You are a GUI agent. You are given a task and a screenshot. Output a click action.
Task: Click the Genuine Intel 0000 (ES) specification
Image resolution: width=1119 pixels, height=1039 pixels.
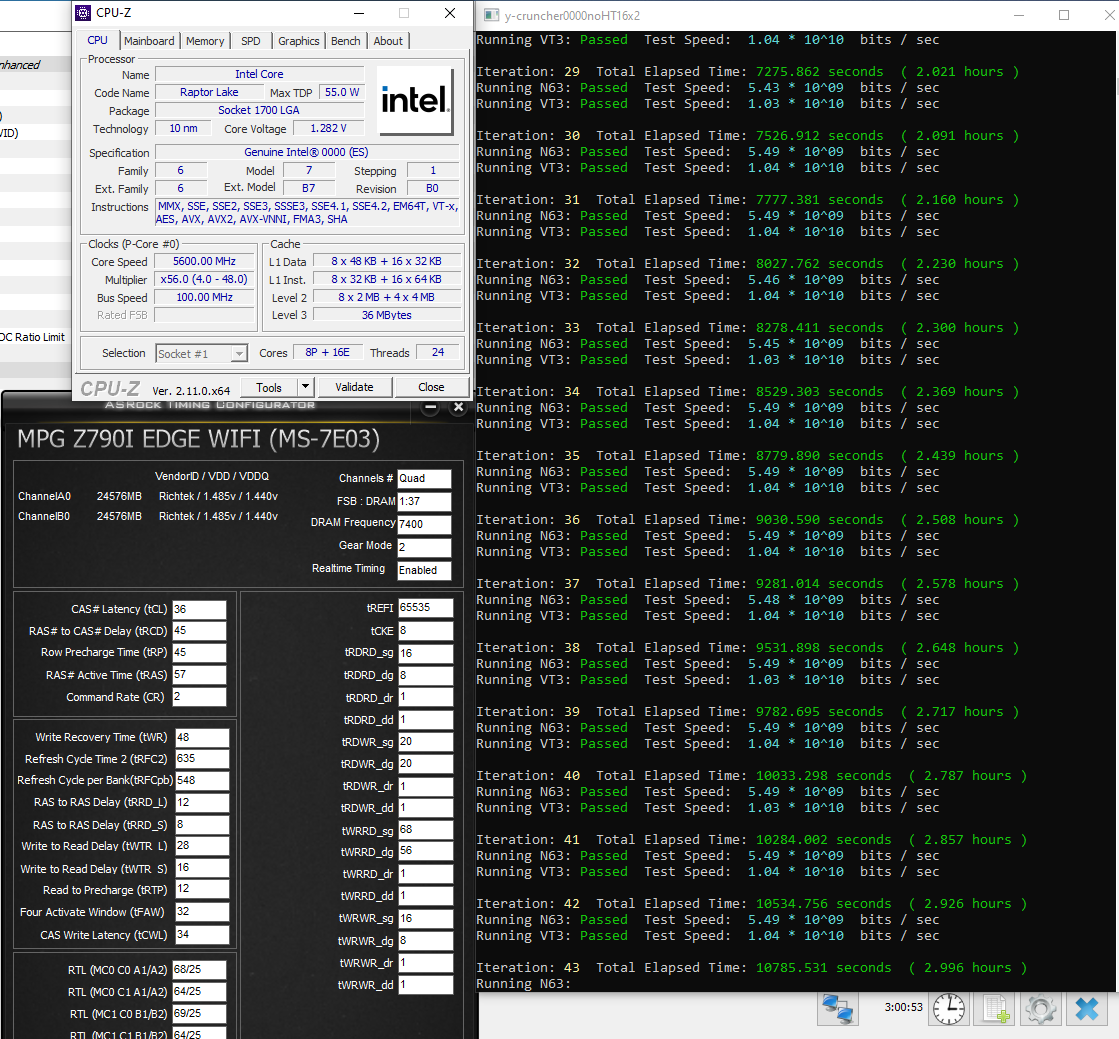pyautogui.click(x=307, y=153)
